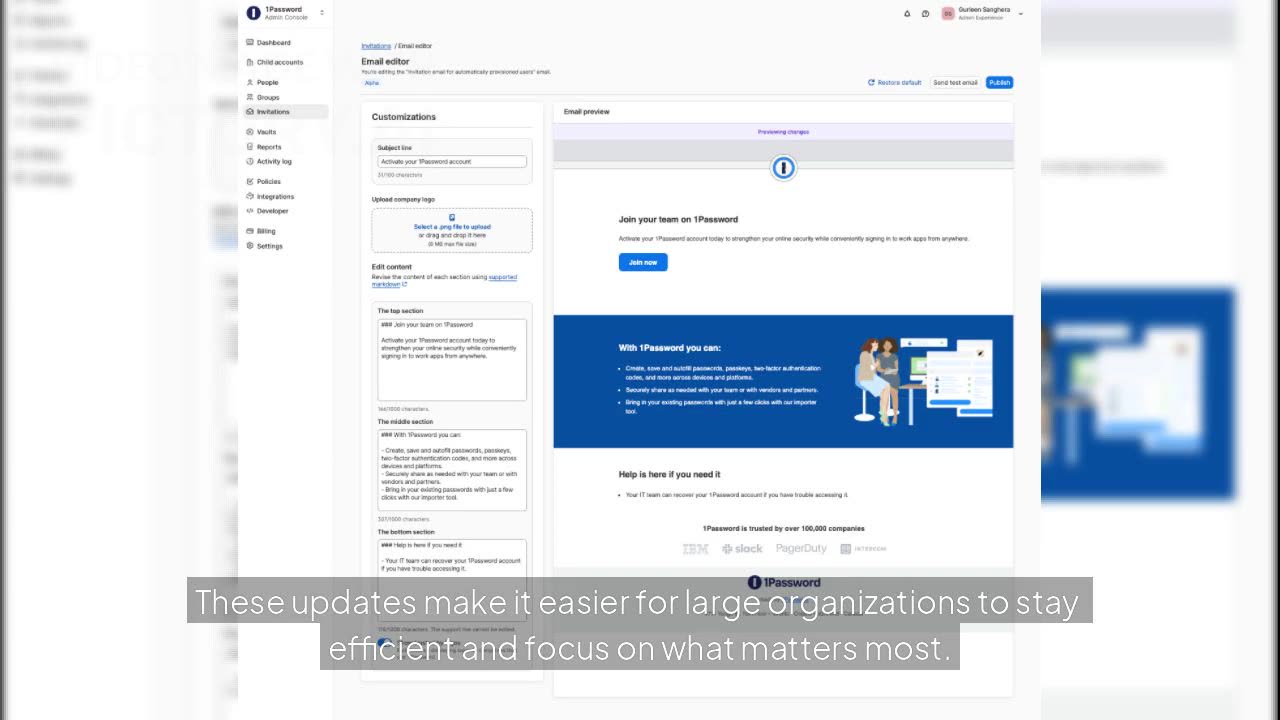1280x720 pixels.
Task: Click the Intercom logo in trusted companies
Action: (863, 549)
